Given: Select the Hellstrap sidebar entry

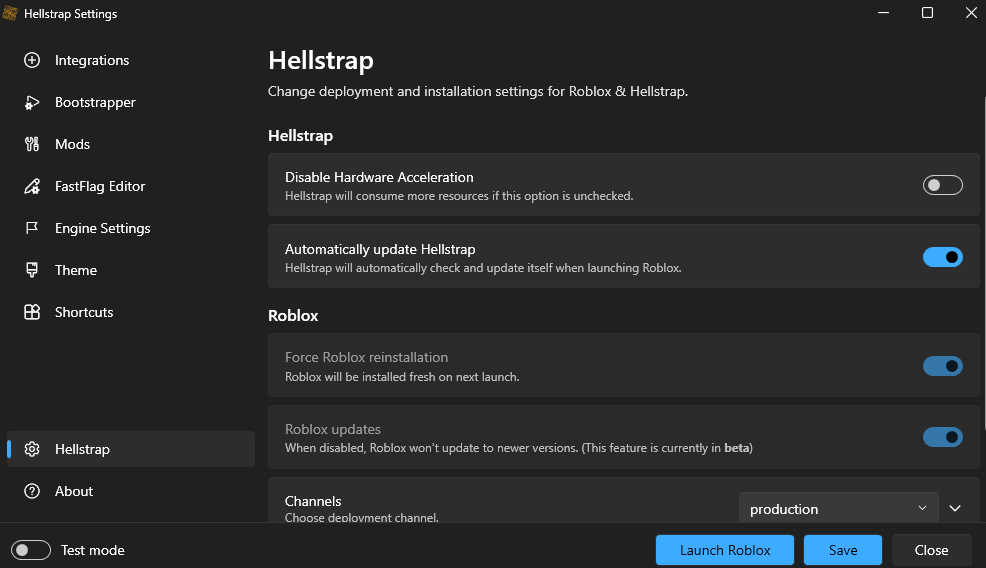Looking at the screenshot, I should (131, 449).
